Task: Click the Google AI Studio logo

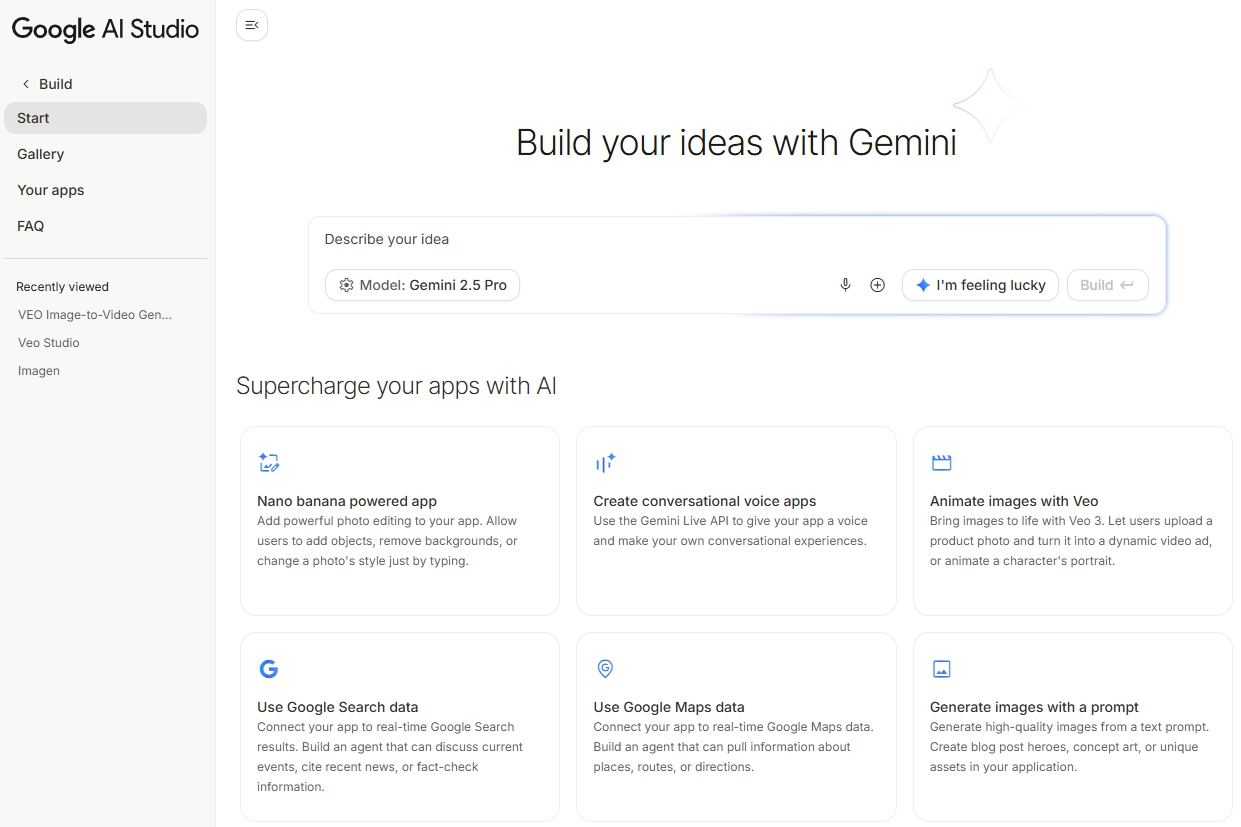Action: pos(105,29)
